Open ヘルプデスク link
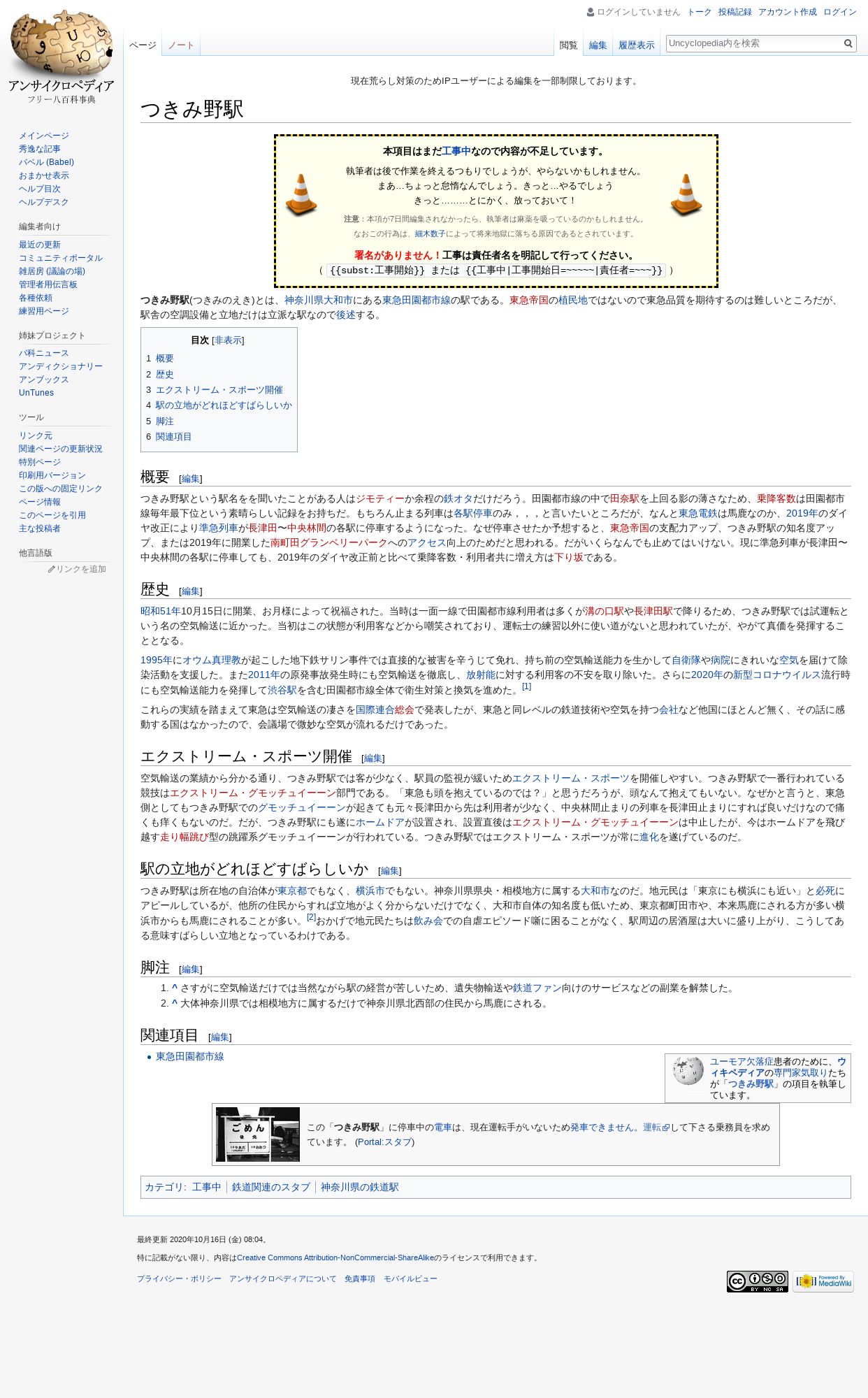868x1398 pixels. pos(44,202)
